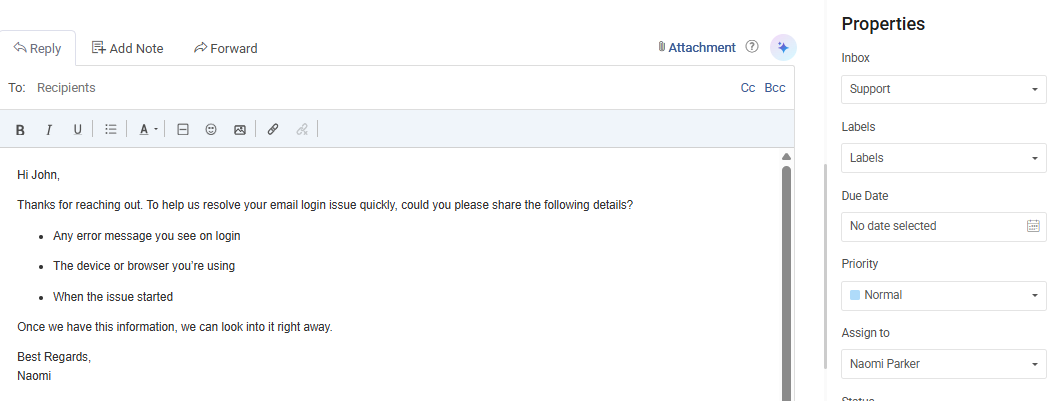The width and height of the screenshot is (1047, 401).
Task: Switch to the Forward tab
Action: tap(226, 48)
